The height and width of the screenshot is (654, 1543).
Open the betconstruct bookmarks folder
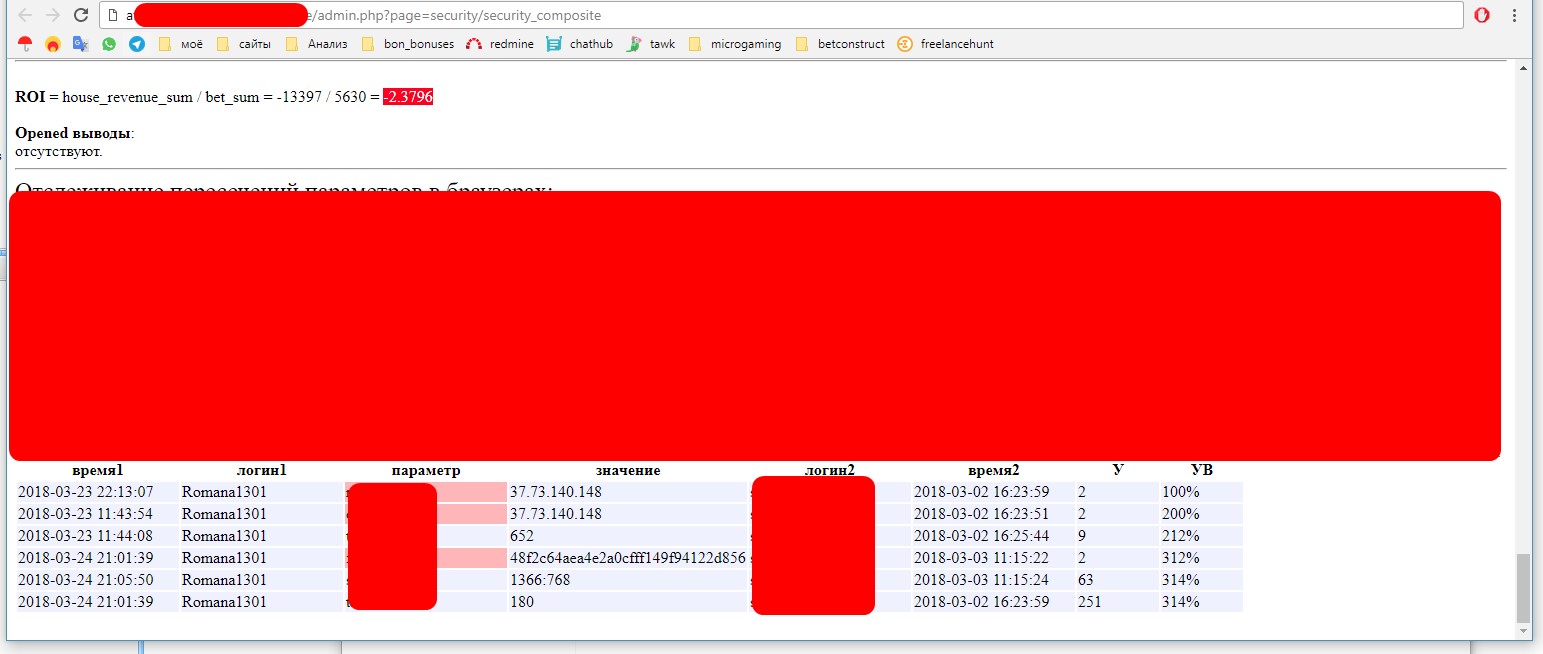click(x=840, y=44)
